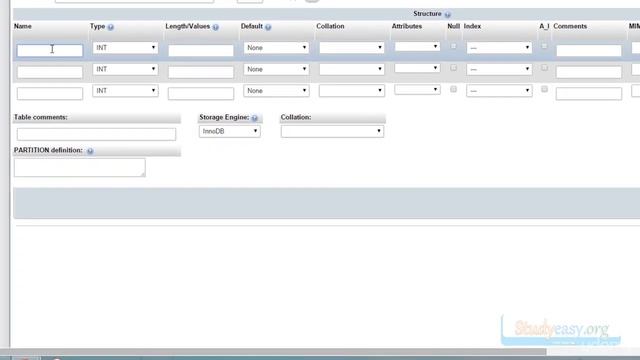Viewport: 640px width, 360px height.
Task: Enable A_I checkbox in second column row
Action: pyautogui.click(x=544, y=68)
